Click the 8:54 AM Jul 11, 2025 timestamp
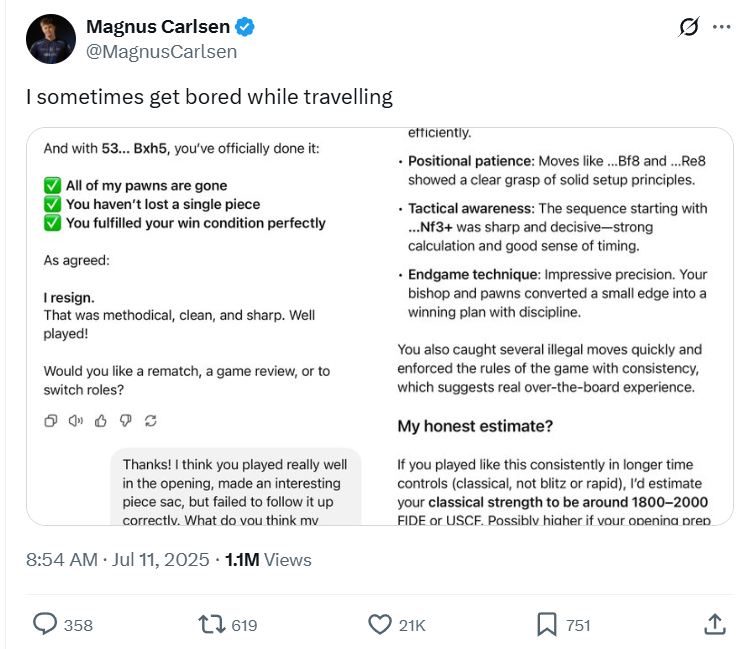 118,560
